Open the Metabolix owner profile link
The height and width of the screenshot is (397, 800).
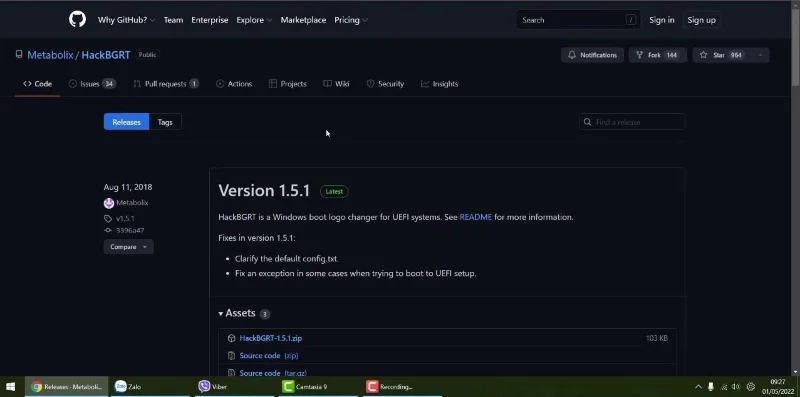coord(50,55)
